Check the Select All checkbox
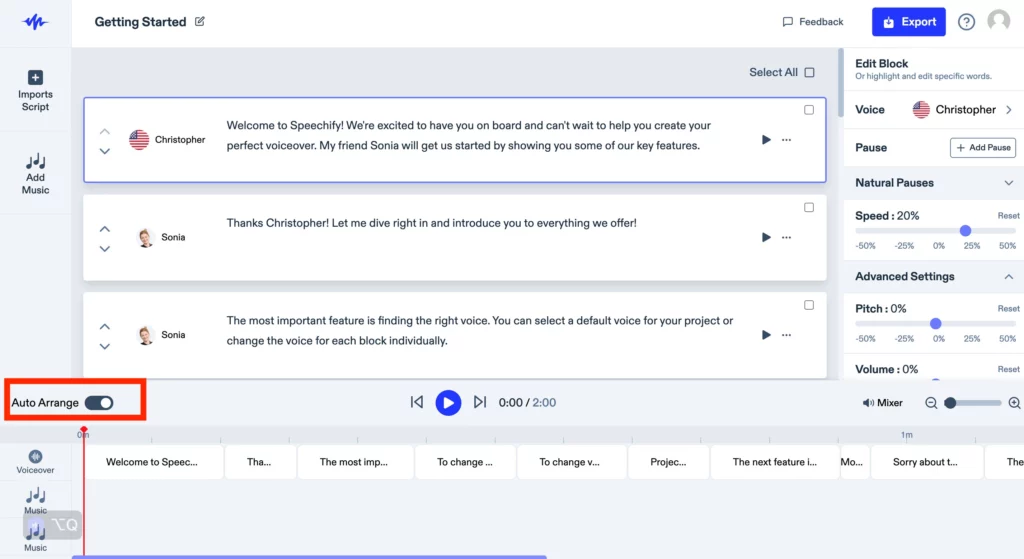This screenshot has height=559, width=1024. 809,72
